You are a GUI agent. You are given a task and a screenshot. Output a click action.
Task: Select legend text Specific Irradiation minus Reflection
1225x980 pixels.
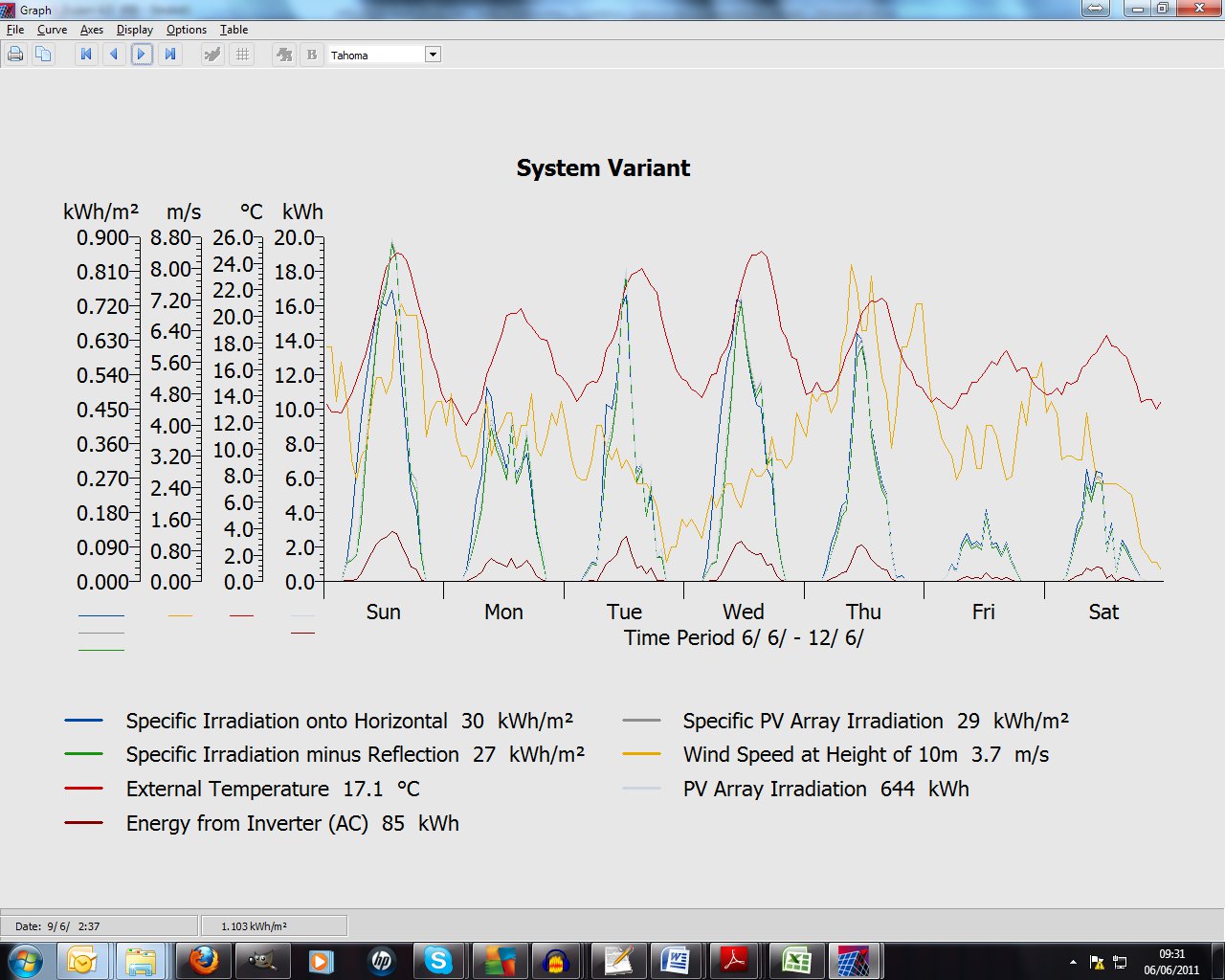point(293,755)
